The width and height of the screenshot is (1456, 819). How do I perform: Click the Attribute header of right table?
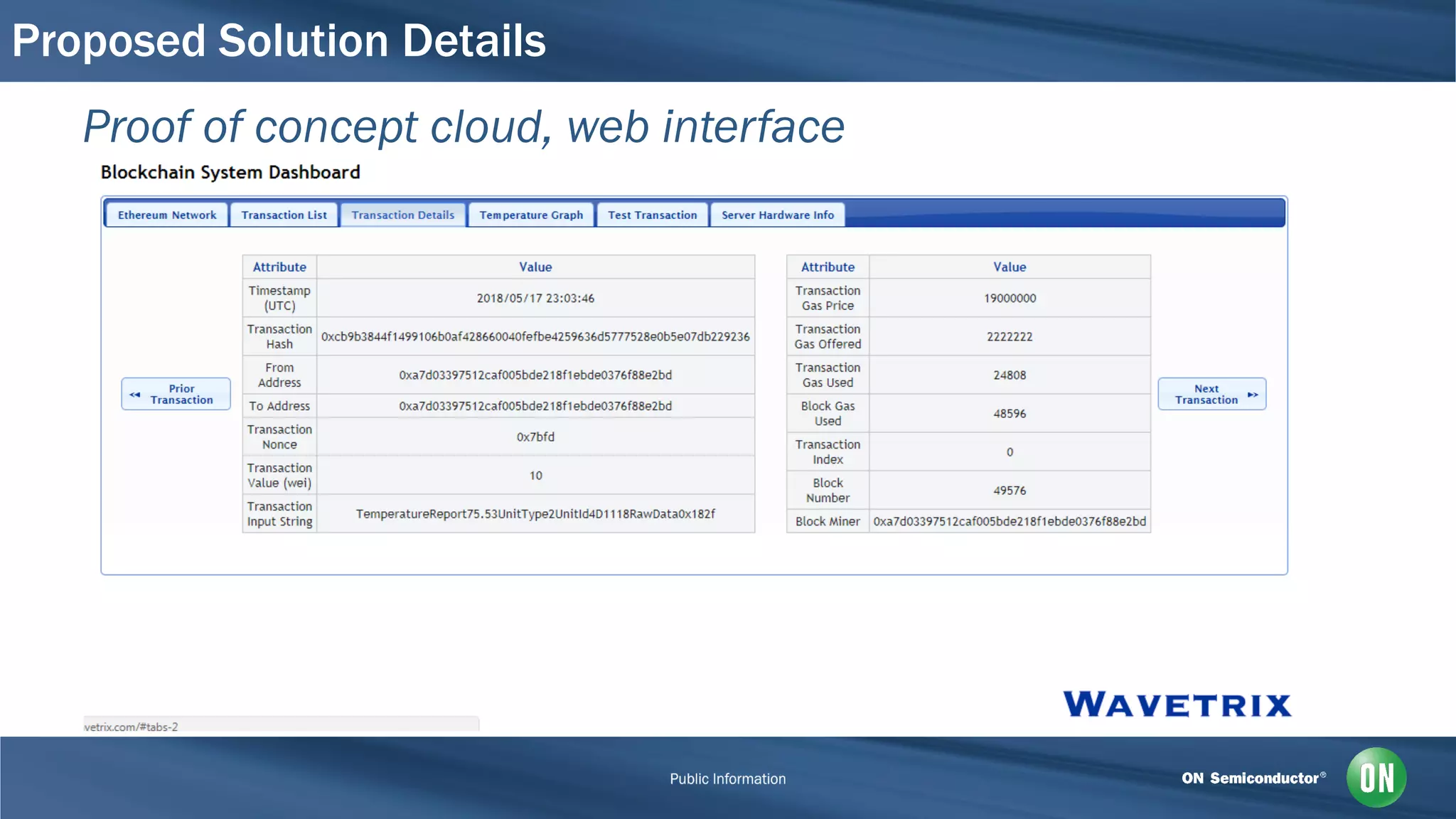(828, 267)
